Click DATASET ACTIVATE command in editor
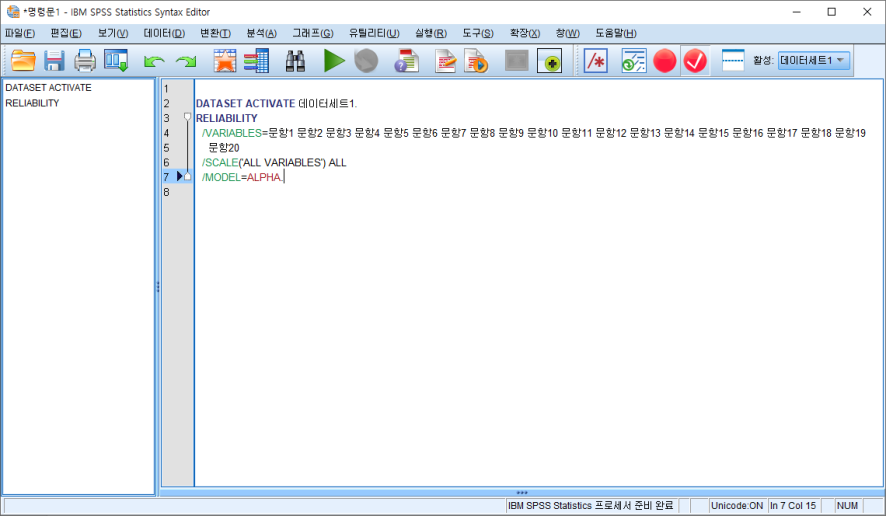 click(245, 103)
